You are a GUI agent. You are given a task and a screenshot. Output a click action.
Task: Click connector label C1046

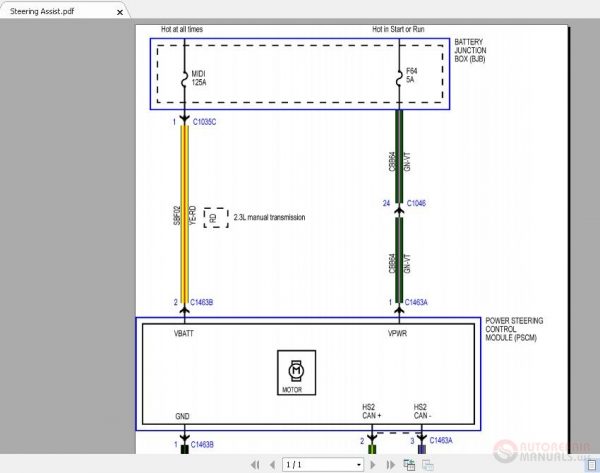416,203
